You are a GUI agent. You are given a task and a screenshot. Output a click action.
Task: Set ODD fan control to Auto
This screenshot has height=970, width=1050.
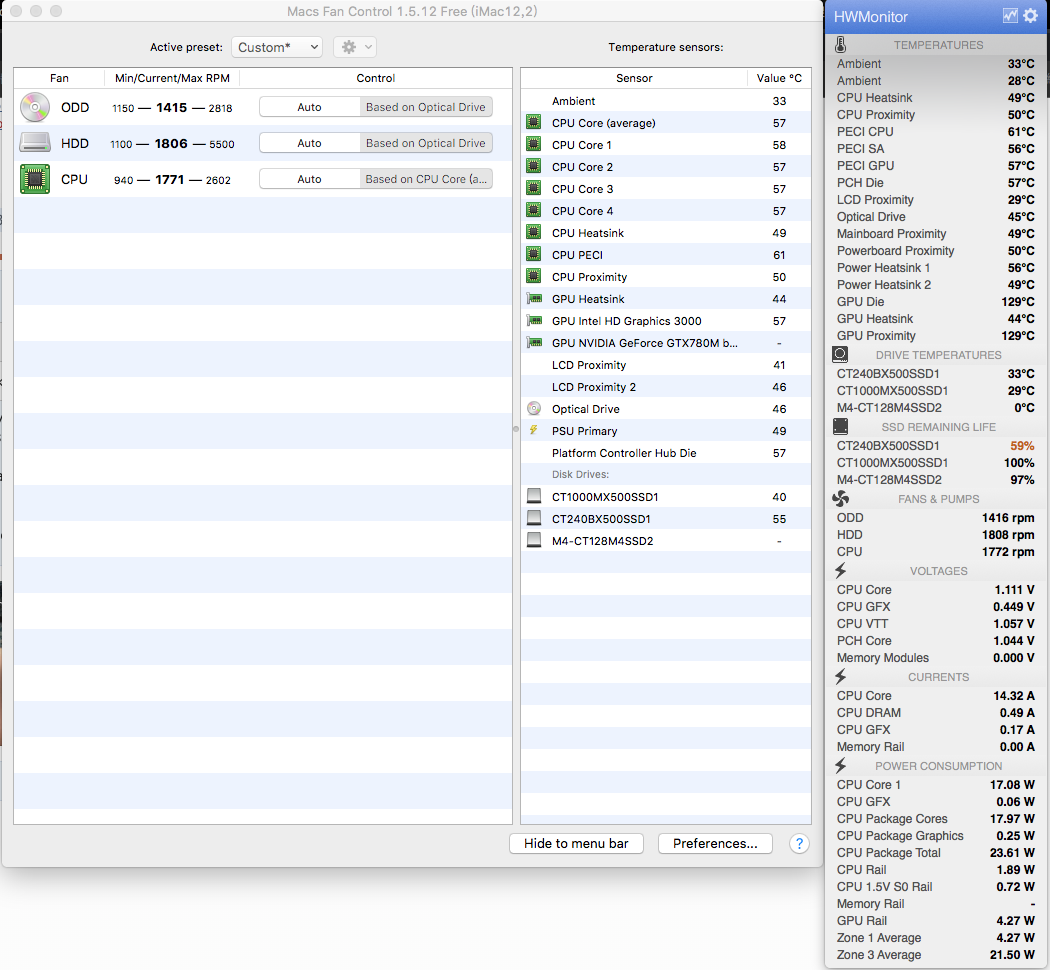309,107
